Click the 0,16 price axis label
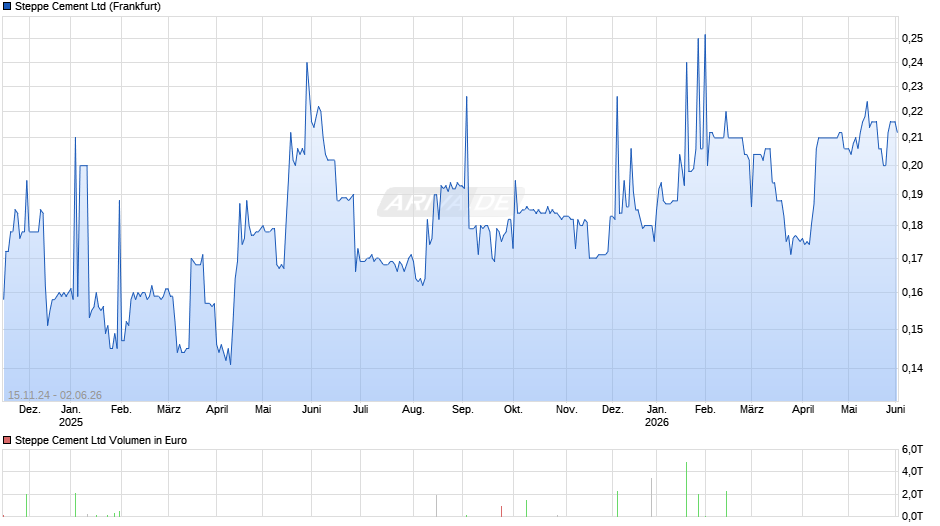 coord(912,293)
